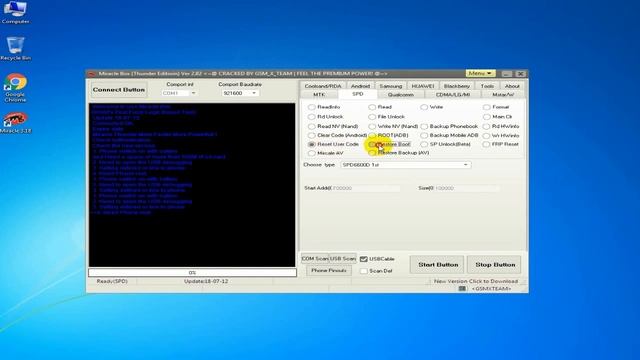
Task: Click the Start Addr input field
Action: 366,188
